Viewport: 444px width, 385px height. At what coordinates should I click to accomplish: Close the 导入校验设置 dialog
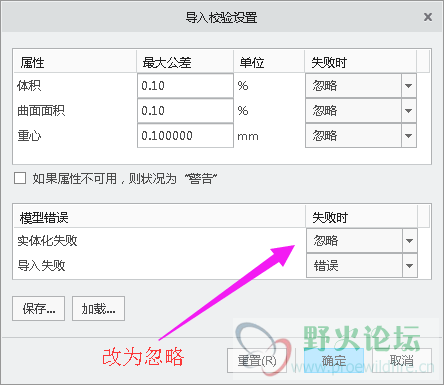428,17
